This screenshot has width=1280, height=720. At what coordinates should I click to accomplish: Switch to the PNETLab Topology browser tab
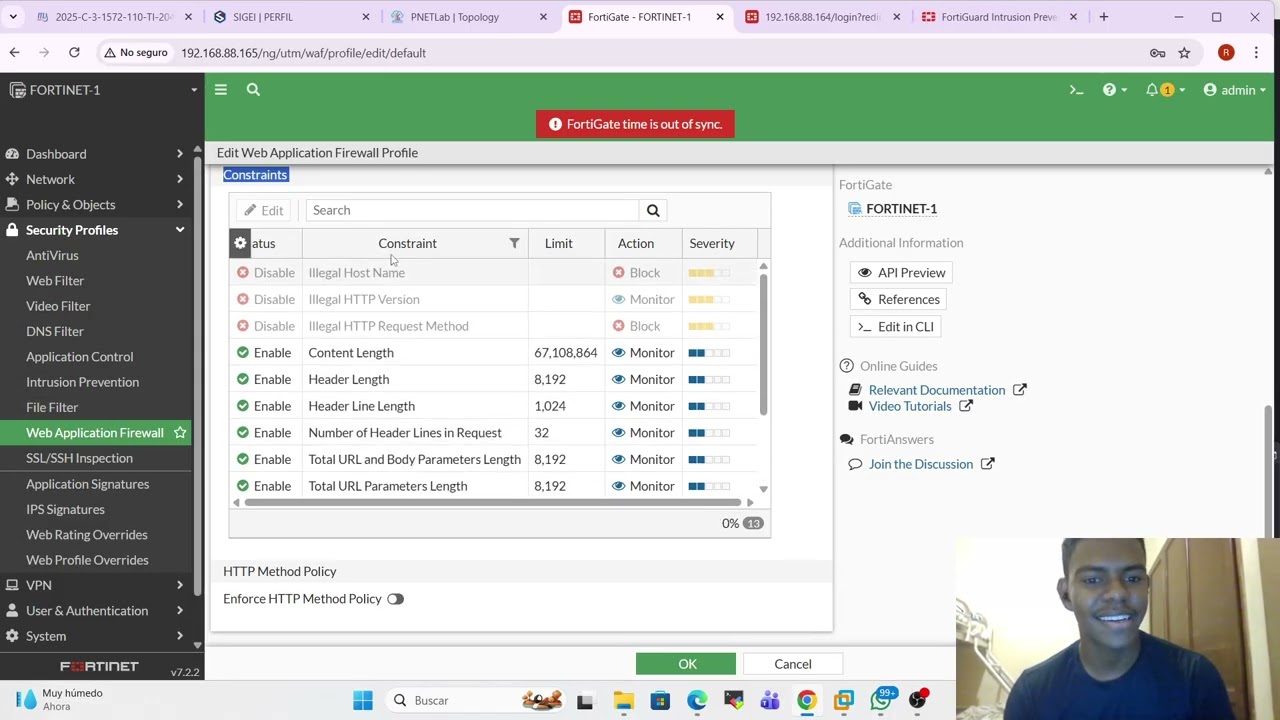[468, 17]
